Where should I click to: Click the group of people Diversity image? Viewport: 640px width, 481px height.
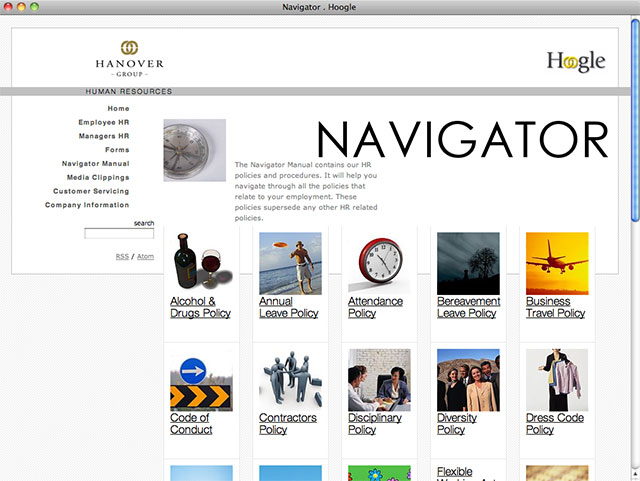click(468, 380)
